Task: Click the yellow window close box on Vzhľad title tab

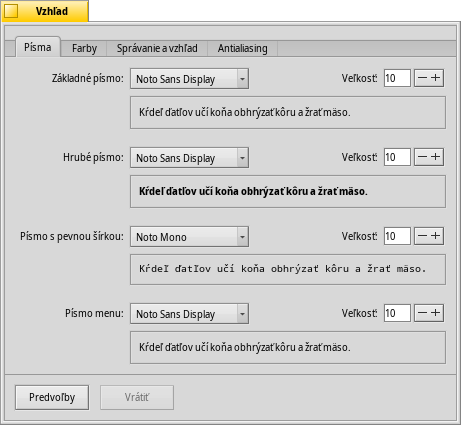Action: click(x=11, y=11)
